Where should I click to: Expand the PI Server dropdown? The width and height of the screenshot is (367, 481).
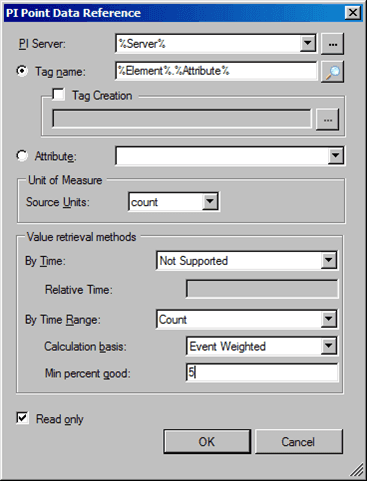click(x=308, y=43)
